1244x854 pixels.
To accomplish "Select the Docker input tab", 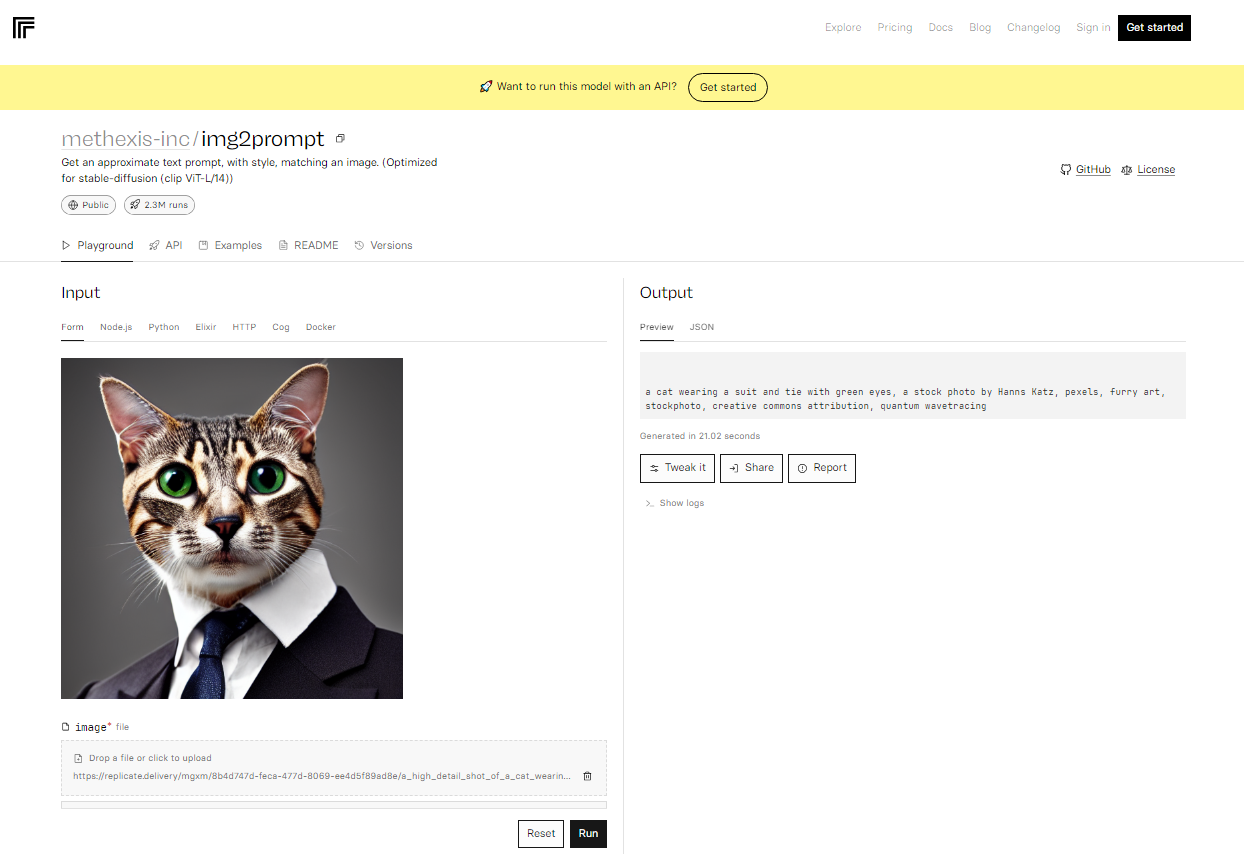I will [321, 327].
